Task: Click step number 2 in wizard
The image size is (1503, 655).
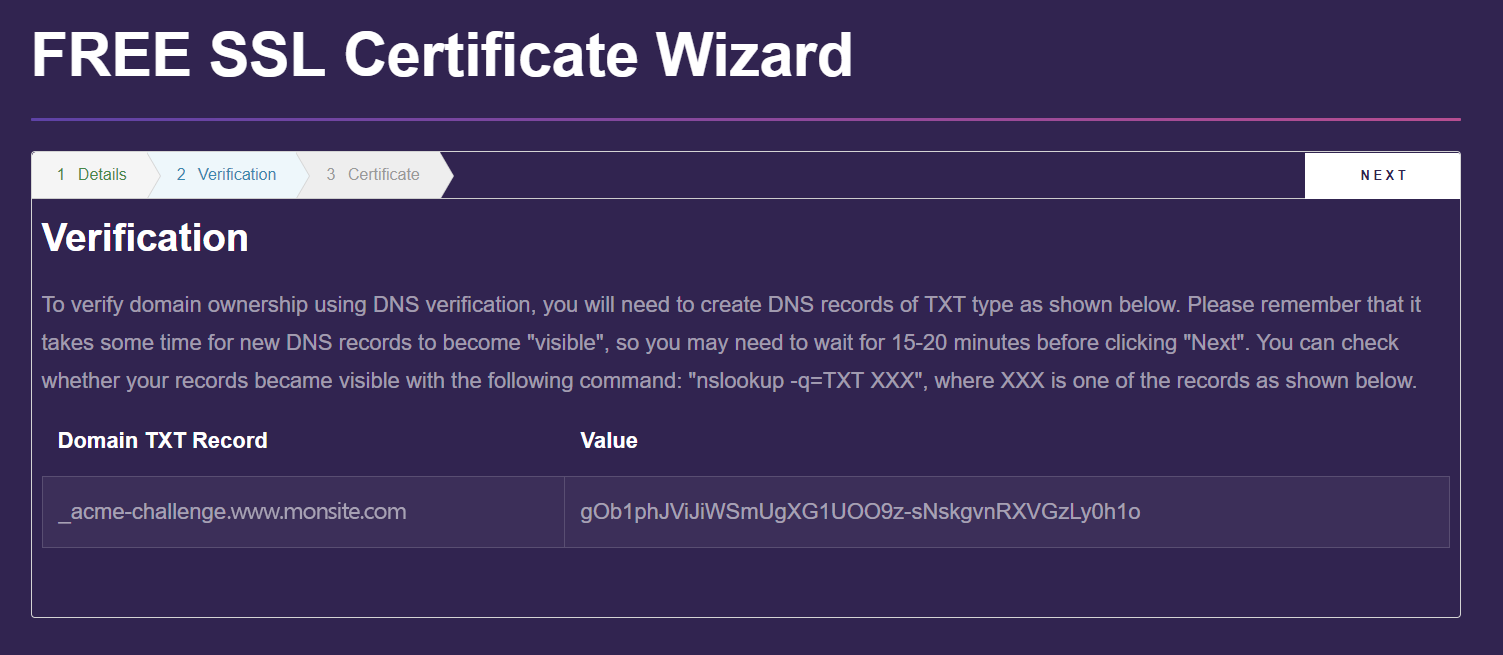Action: click(181, 175)
